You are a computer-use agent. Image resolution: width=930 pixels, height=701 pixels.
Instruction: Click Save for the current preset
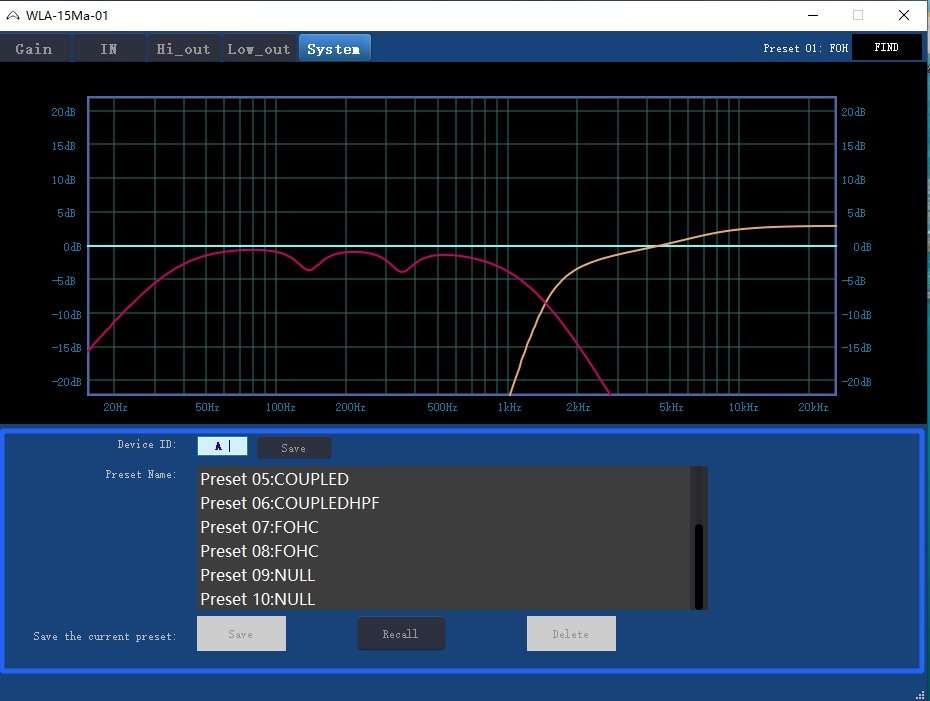click(241, 634)
